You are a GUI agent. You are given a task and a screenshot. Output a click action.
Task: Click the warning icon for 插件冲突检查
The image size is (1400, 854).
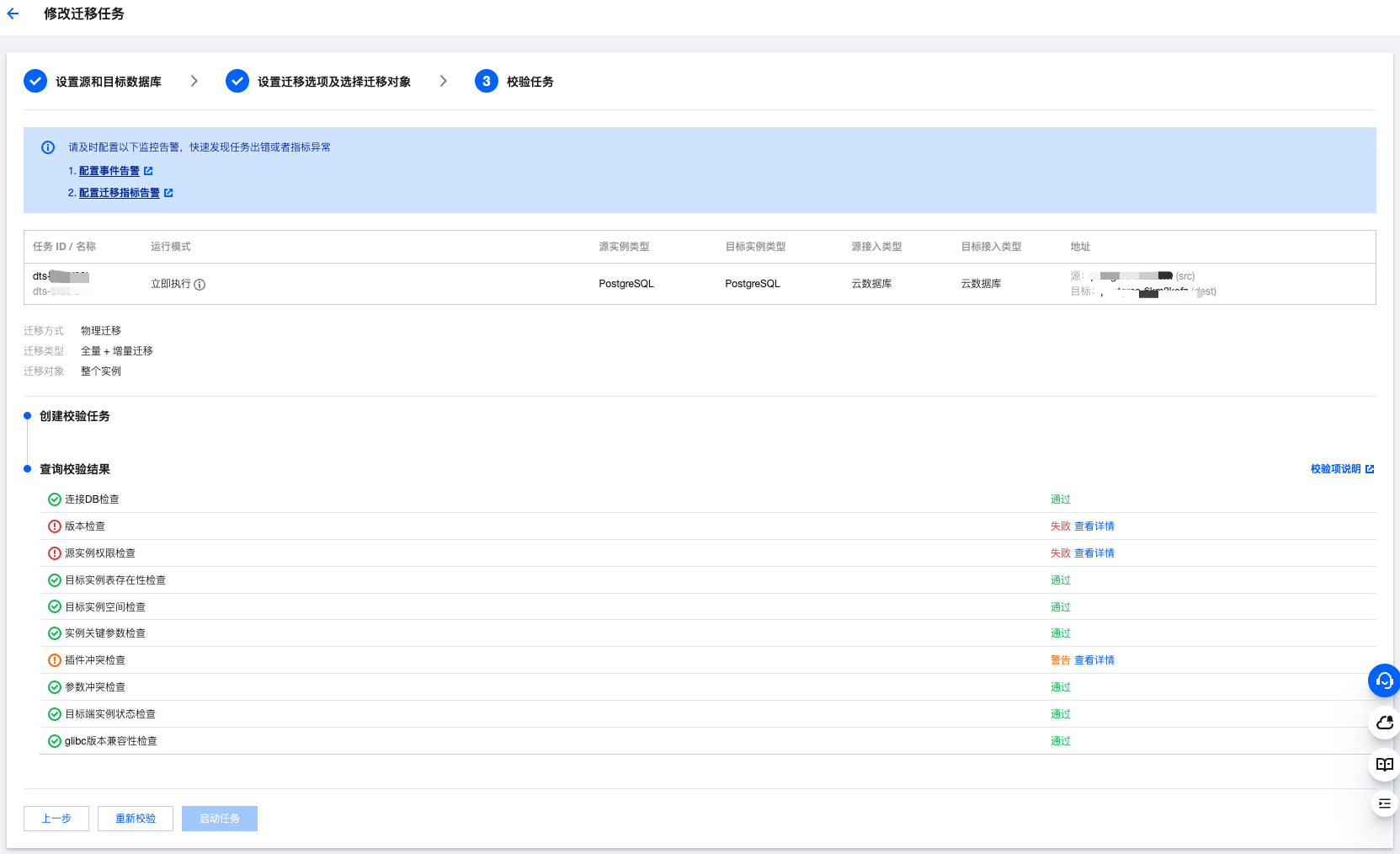55,660
